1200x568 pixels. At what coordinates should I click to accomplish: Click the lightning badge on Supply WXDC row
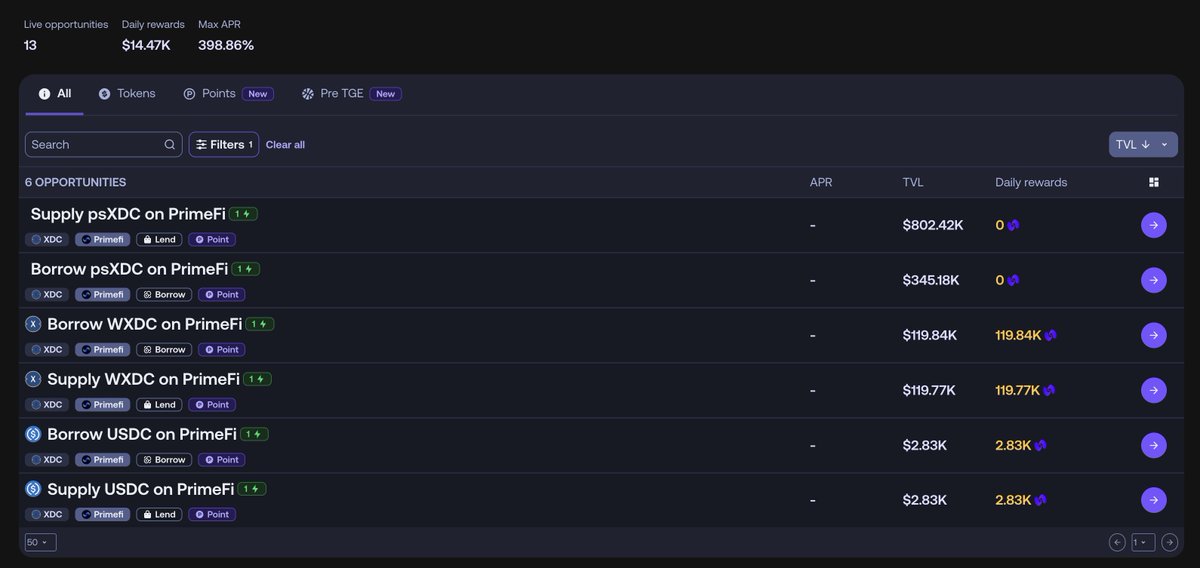(x=258, y=379)
